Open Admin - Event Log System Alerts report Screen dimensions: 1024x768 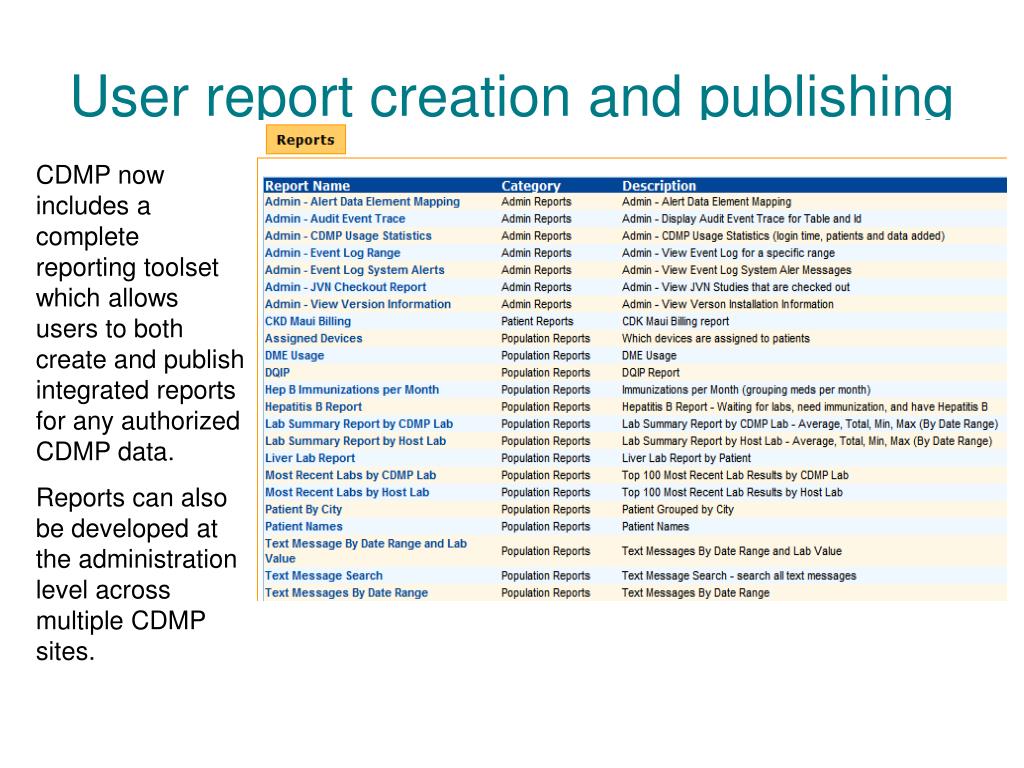pos(355,270)
